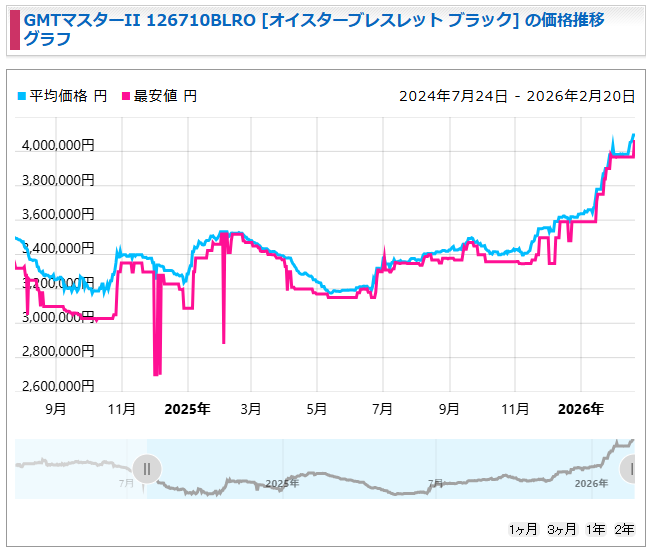Switch the chart range to 2年
This screenshot has height=553, width=659.
624,529
